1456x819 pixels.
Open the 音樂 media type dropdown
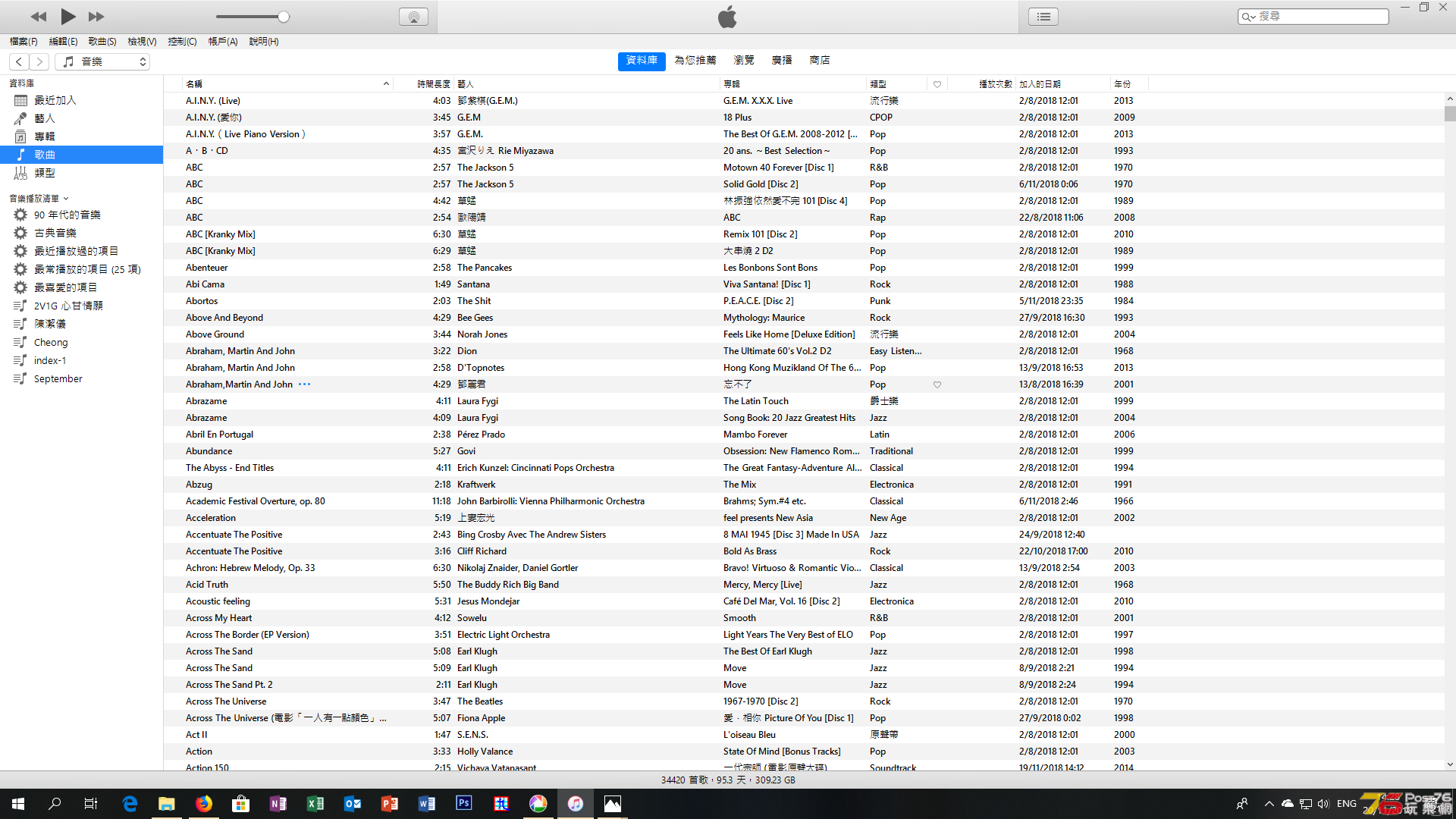click(x=102, y=61)
